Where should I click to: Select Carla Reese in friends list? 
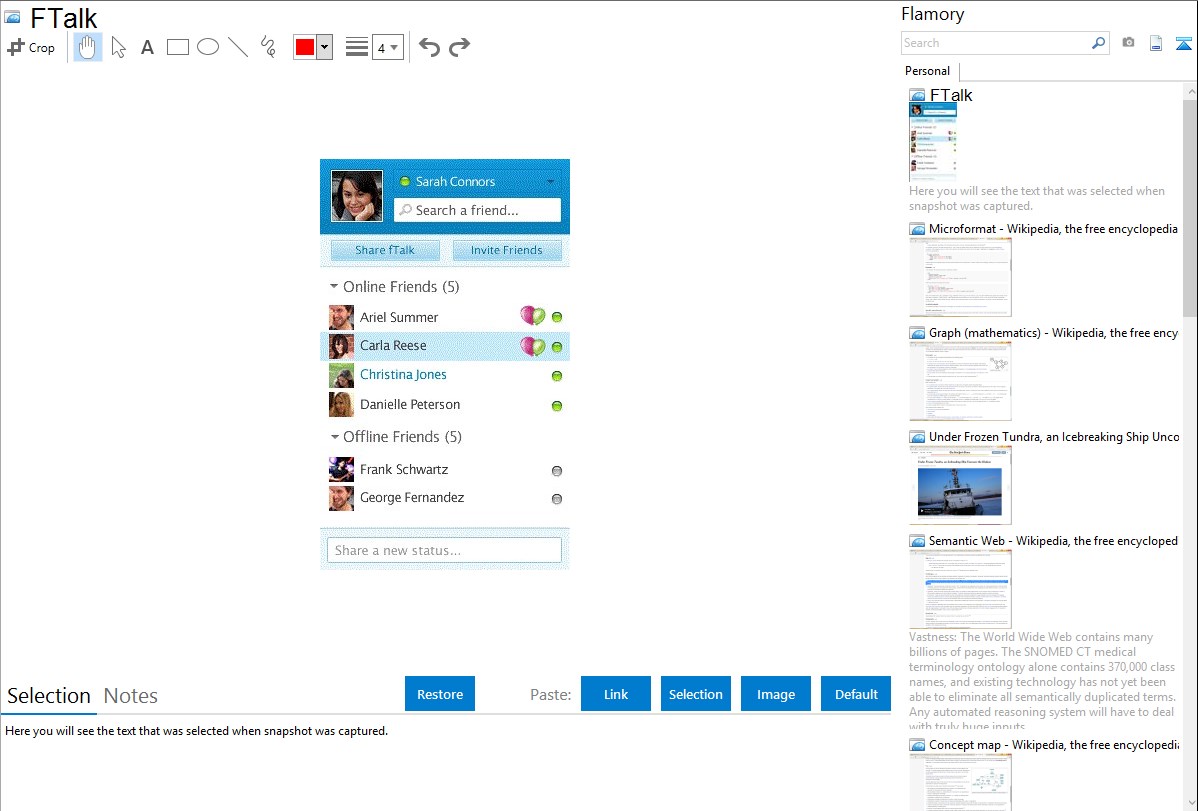pyautogui.click(x=445, y=345)
